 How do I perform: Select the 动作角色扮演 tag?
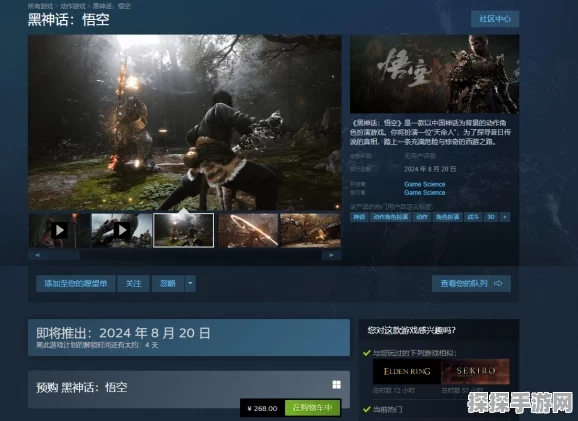point(390,217)
